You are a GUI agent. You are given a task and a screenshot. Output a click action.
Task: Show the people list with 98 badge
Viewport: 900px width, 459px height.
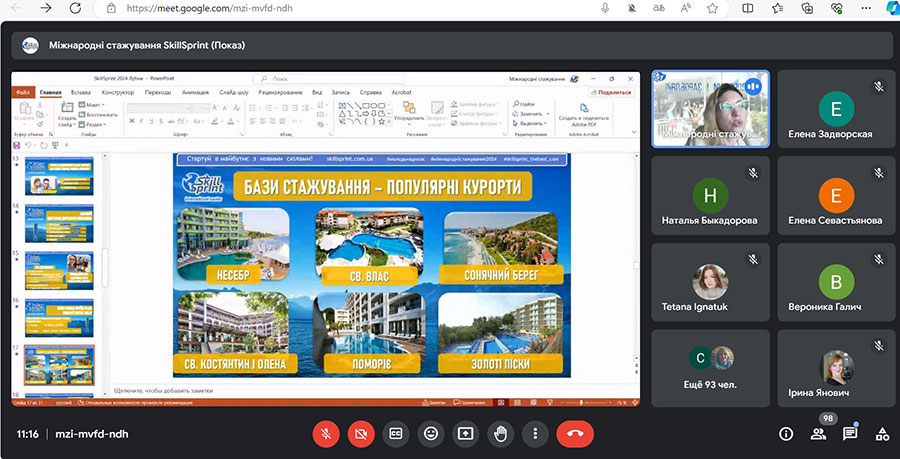818,434
